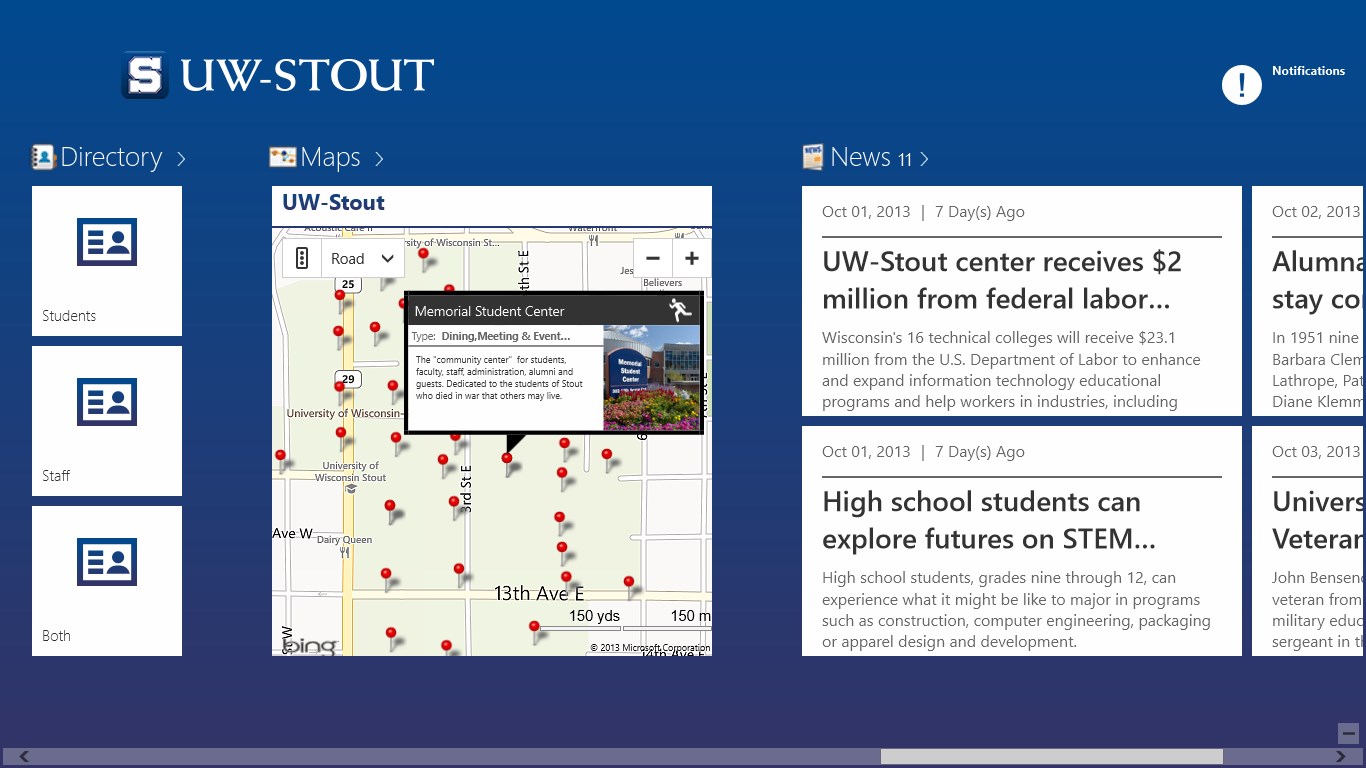Zoom out using the map minus button
The image size is (1366, 768).
(652, 258)
